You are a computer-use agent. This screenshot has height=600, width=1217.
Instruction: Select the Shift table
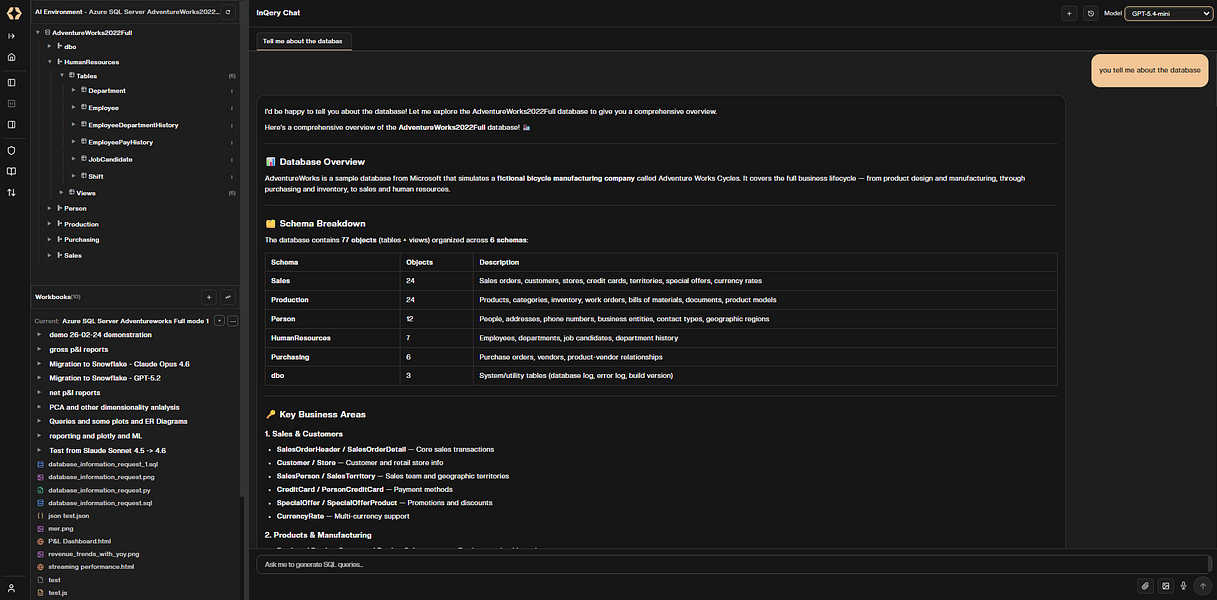point(95,176)
